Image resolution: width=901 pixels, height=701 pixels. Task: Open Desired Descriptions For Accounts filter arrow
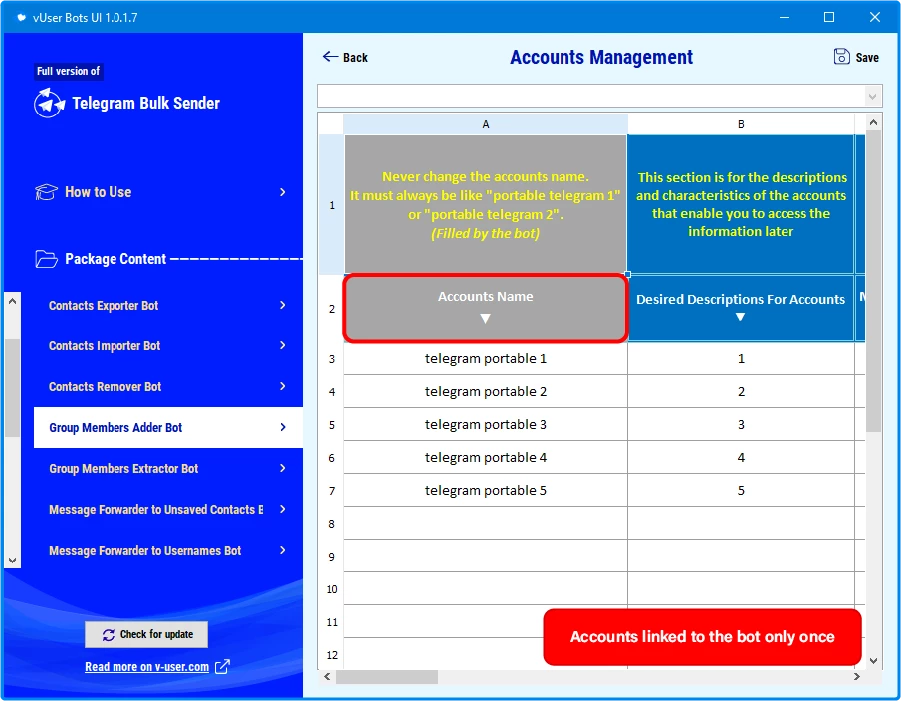coord(740,317)
